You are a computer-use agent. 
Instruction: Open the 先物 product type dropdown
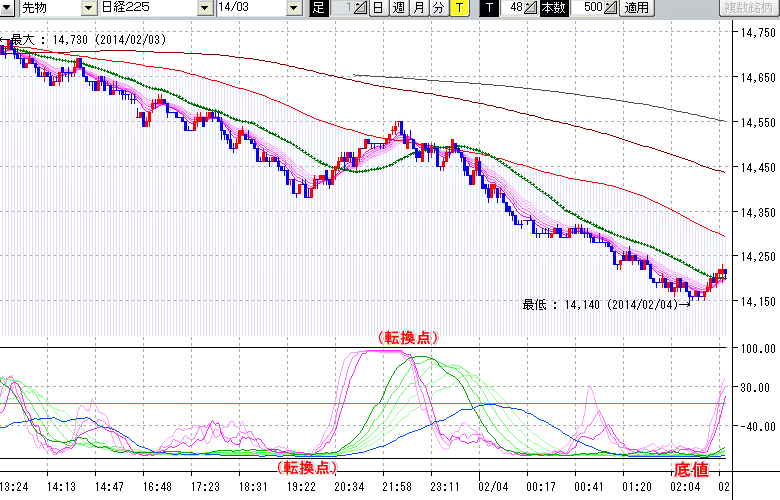(x=89, y=8)
